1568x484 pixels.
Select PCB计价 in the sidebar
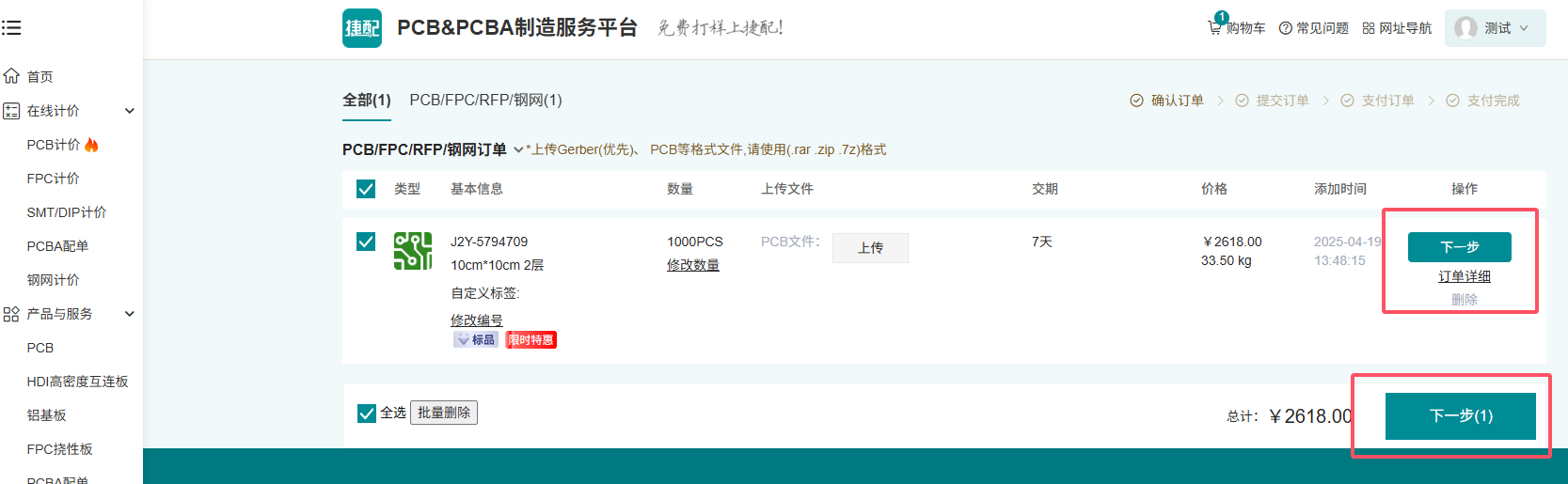pyautogui.click(x=54, y=145)
